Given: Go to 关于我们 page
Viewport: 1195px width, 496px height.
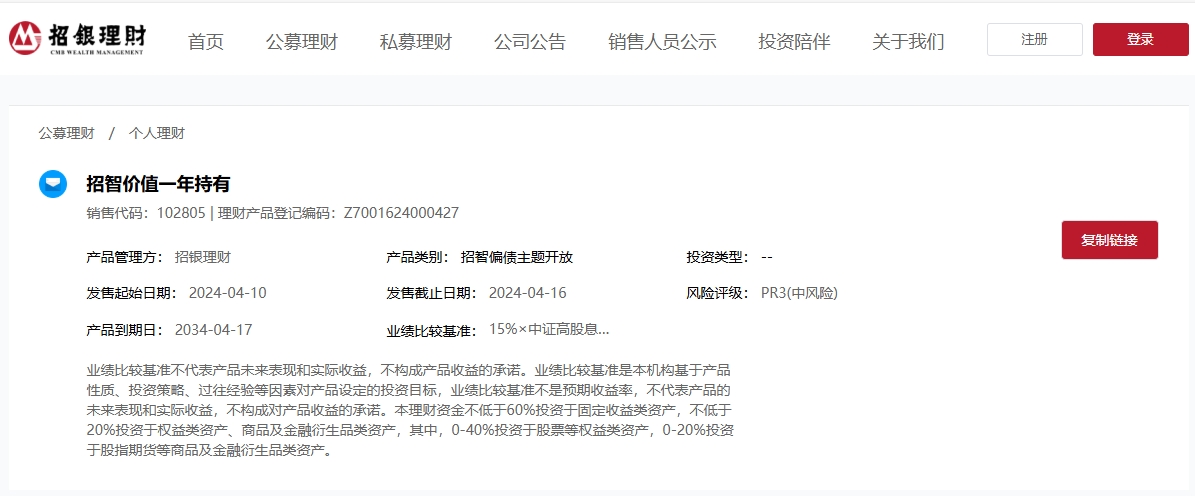Looking at the screenshot, I should [908, 42].
